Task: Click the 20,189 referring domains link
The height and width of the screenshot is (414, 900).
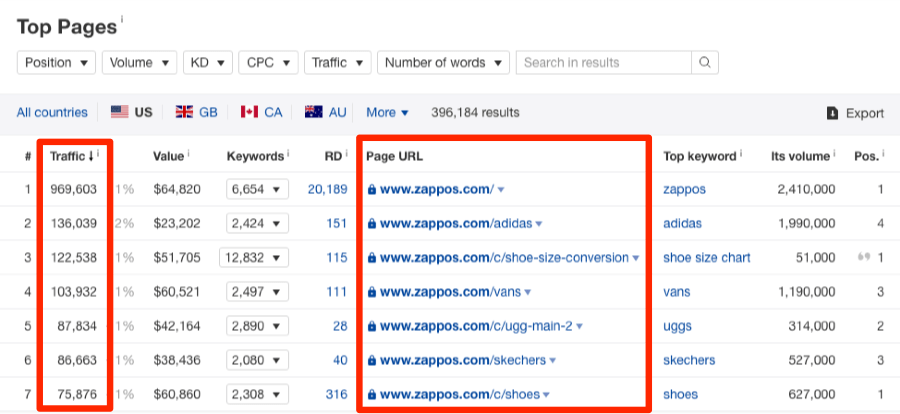Action: coord(328,189)
